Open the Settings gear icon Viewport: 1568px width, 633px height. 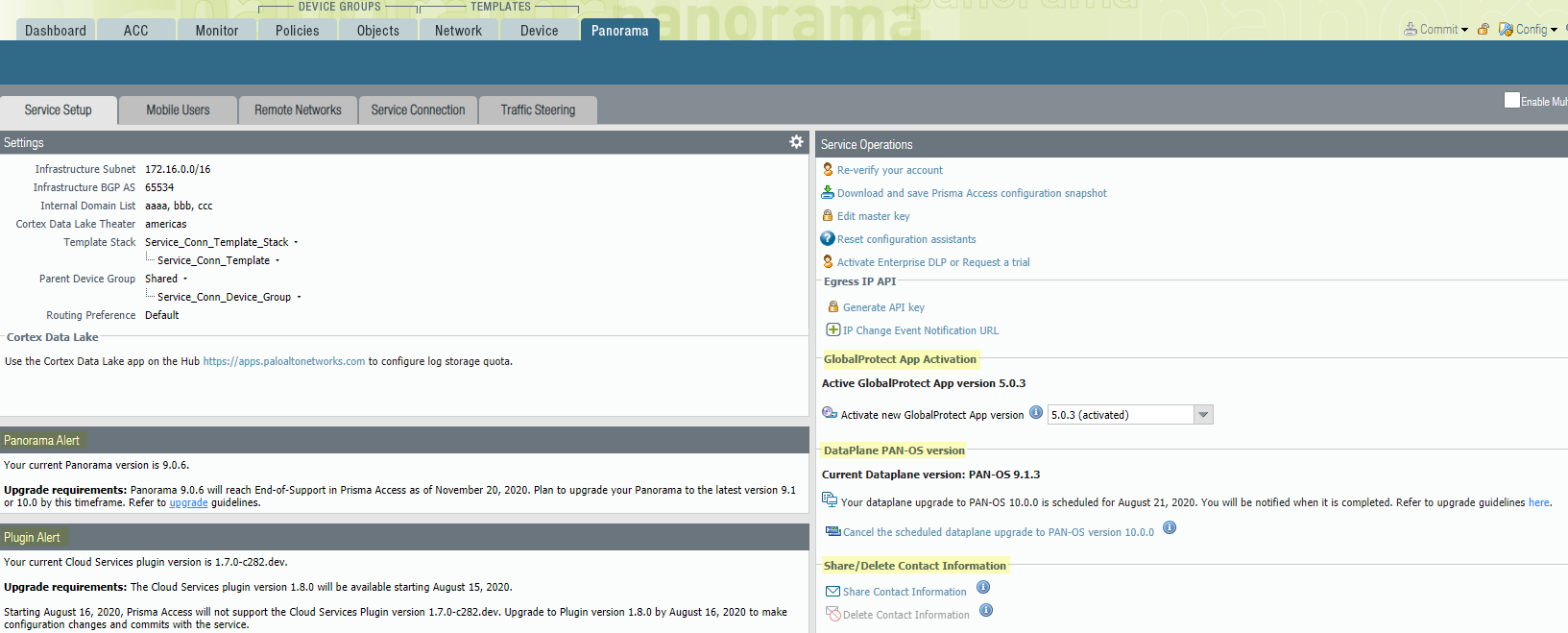pos(796,142)
